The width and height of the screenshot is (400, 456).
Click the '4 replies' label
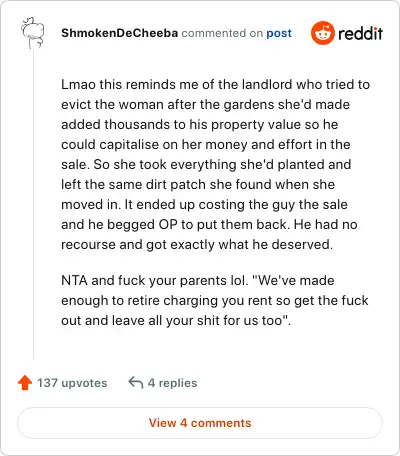click(x=172, y=383)
